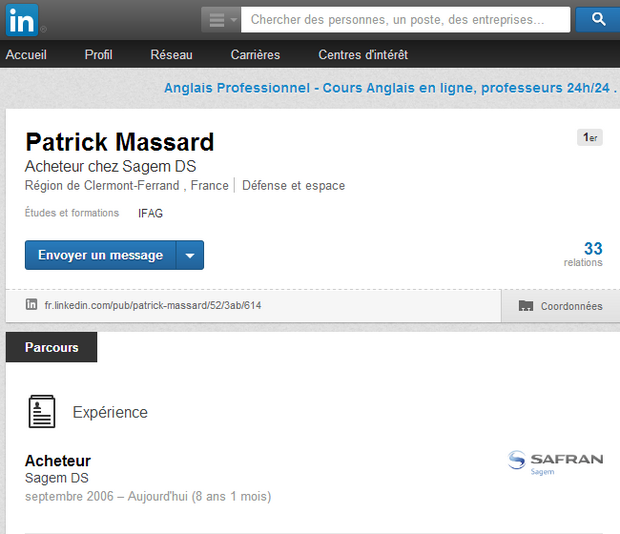Click the blue magnifying glass search button
Screen dimensions: 620x534
(x=598, y=19)
